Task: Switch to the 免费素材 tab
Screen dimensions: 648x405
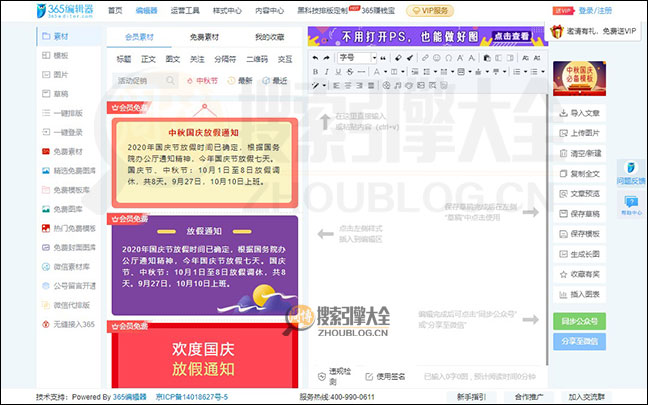Action: (x=206, y=37)
